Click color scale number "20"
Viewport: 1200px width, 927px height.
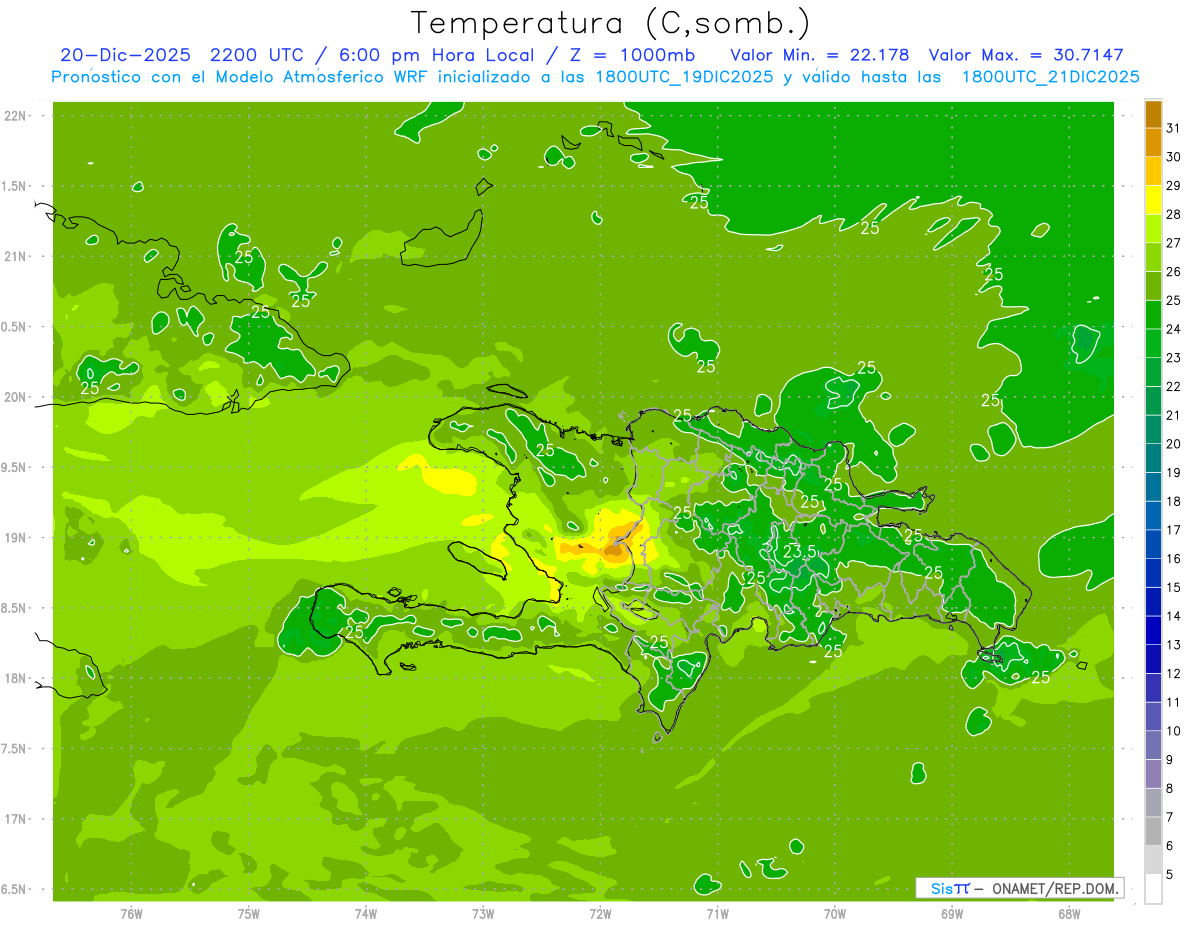pyautogui.click(x=1173, y=444)
